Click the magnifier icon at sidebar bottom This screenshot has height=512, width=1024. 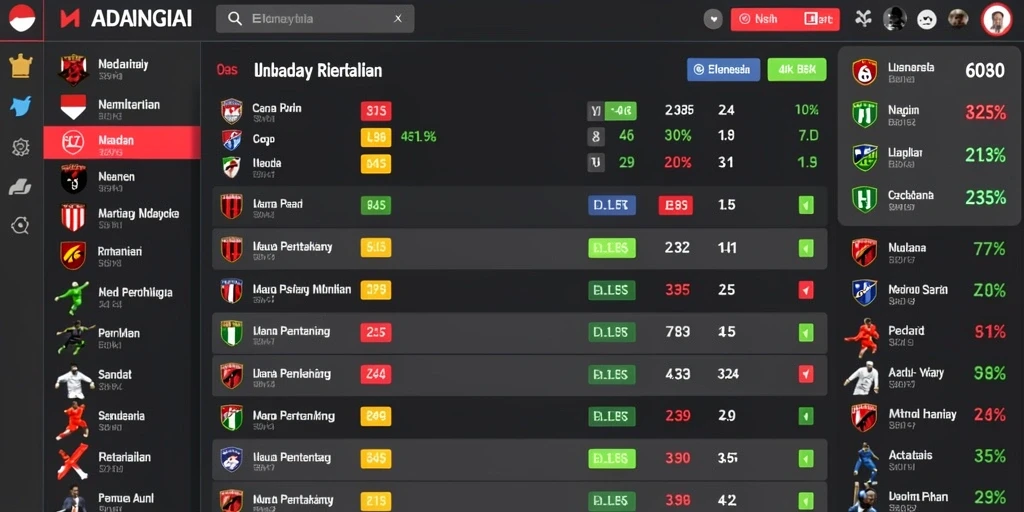[x=20, y=226]
